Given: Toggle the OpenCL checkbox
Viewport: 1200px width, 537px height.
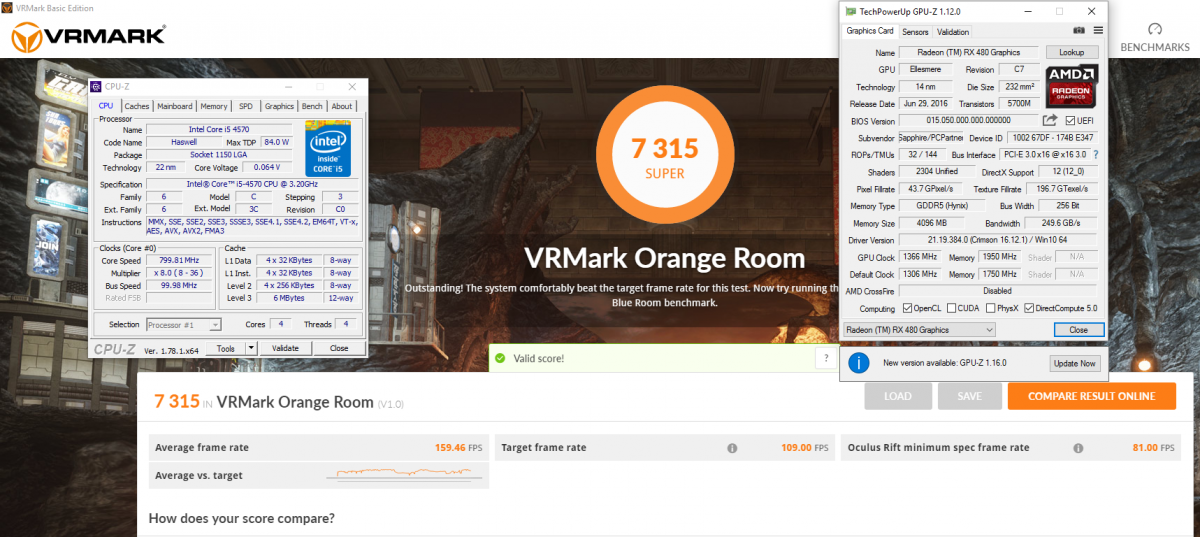Looking at the screenshot, I should 907,308.
